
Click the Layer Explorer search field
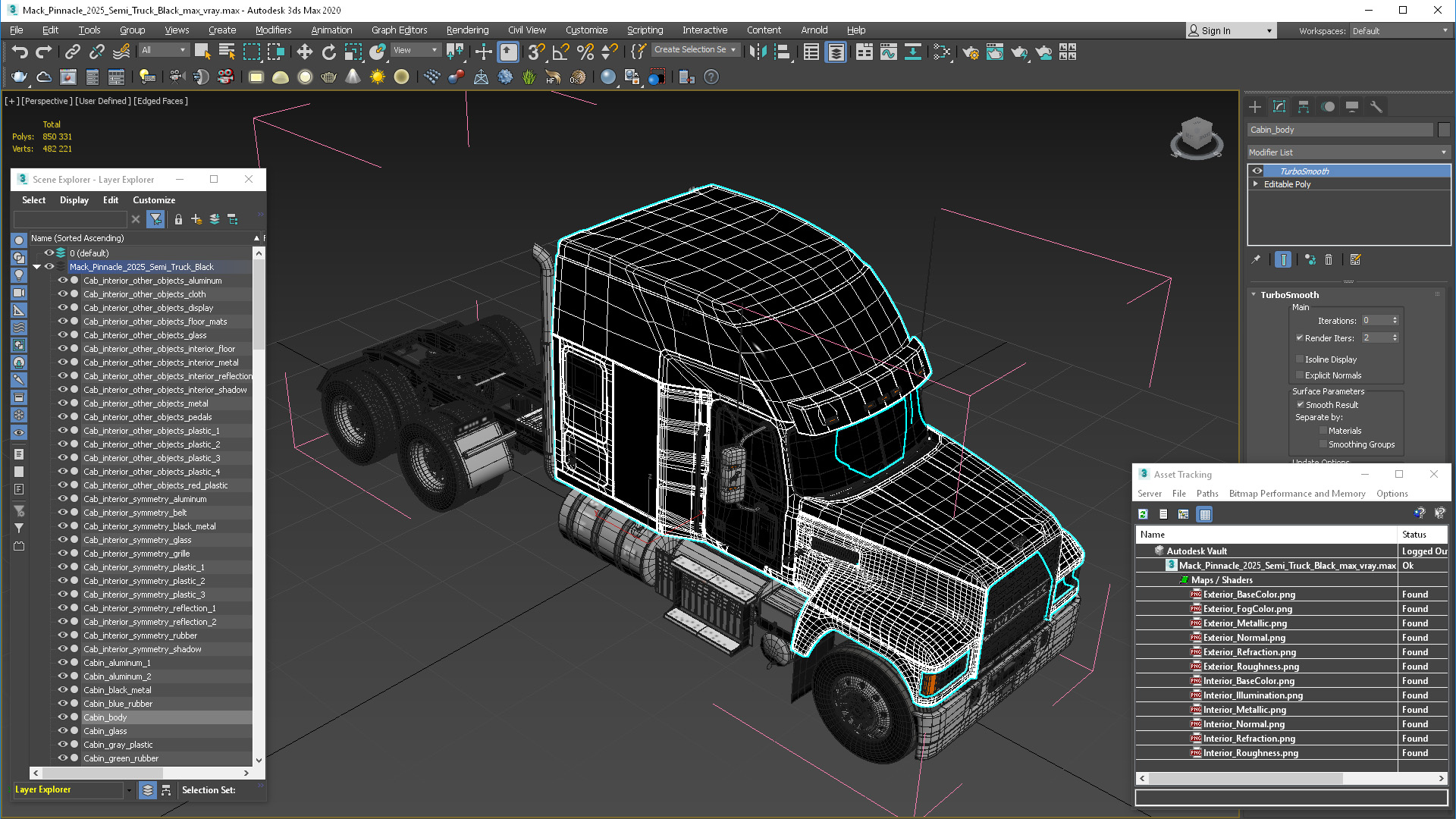70,219
